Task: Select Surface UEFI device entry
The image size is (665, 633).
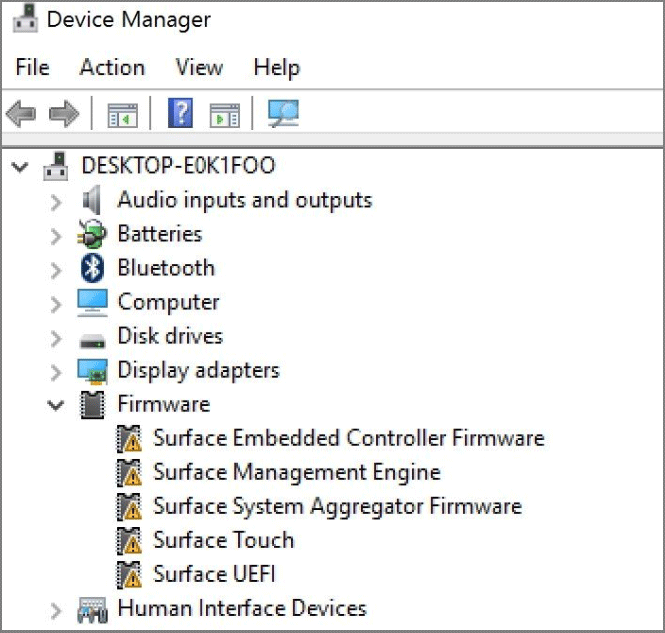Action: [x=214, y=574]
